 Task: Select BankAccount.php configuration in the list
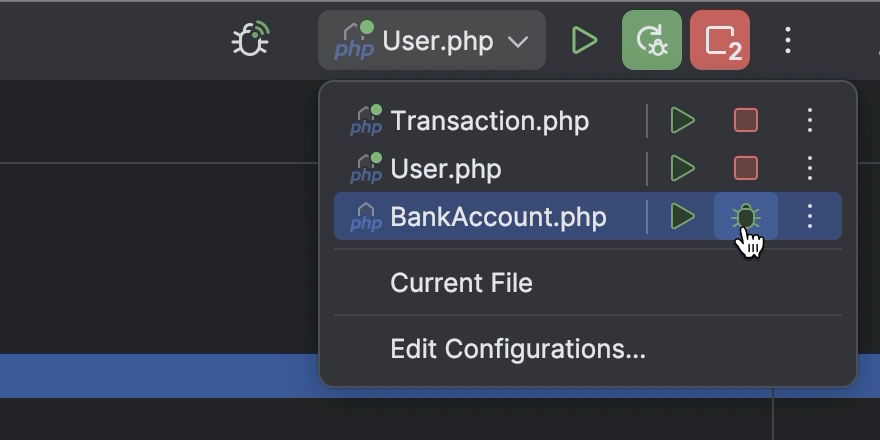[x=498, y=216]
